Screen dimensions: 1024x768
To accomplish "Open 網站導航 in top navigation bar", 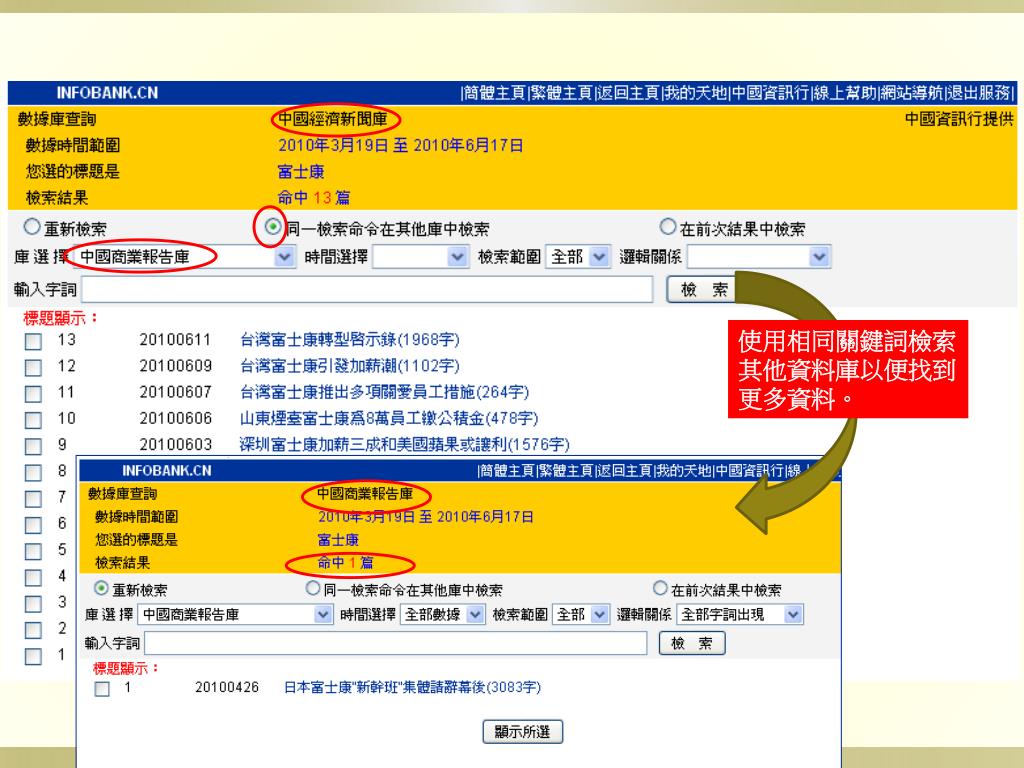I will 912,93.
